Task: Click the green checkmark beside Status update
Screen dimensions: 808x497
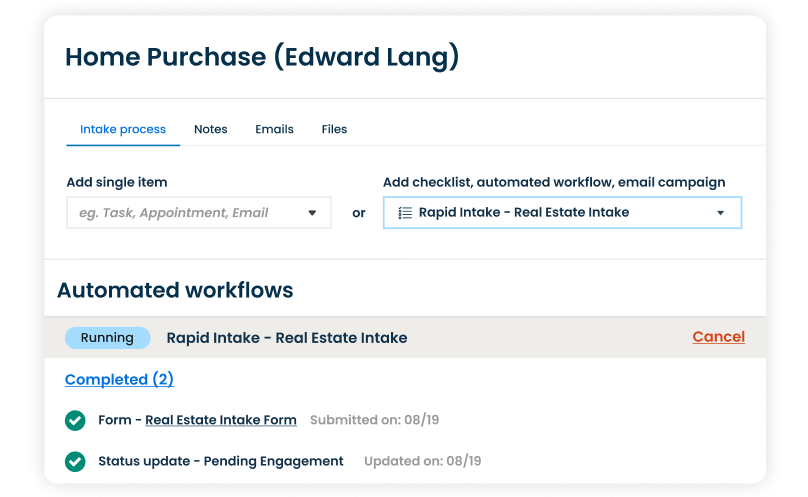Action: 75,462
